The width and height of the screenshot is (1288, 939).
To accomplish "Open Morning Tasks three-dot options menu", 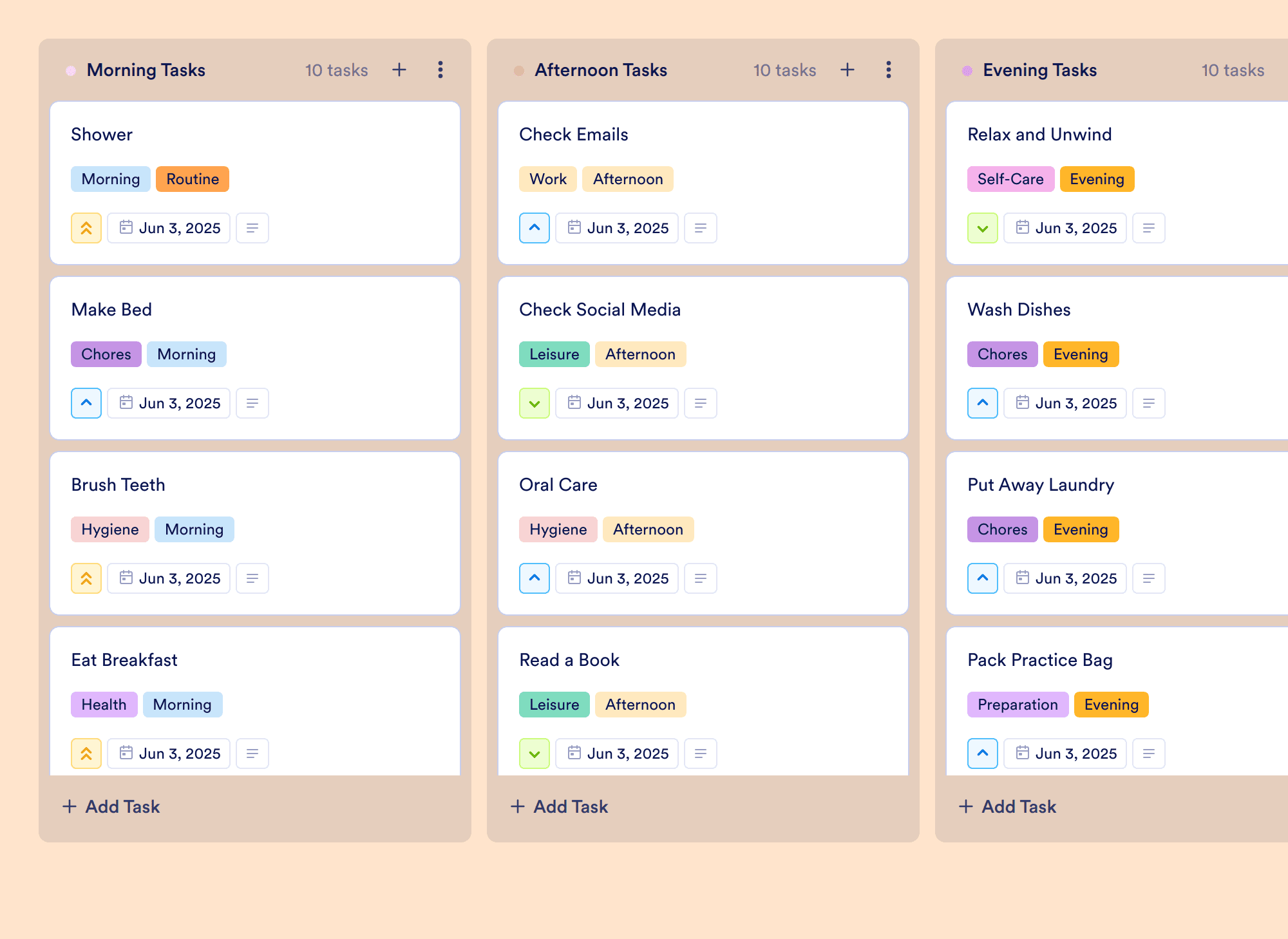I will click(440, 70).
